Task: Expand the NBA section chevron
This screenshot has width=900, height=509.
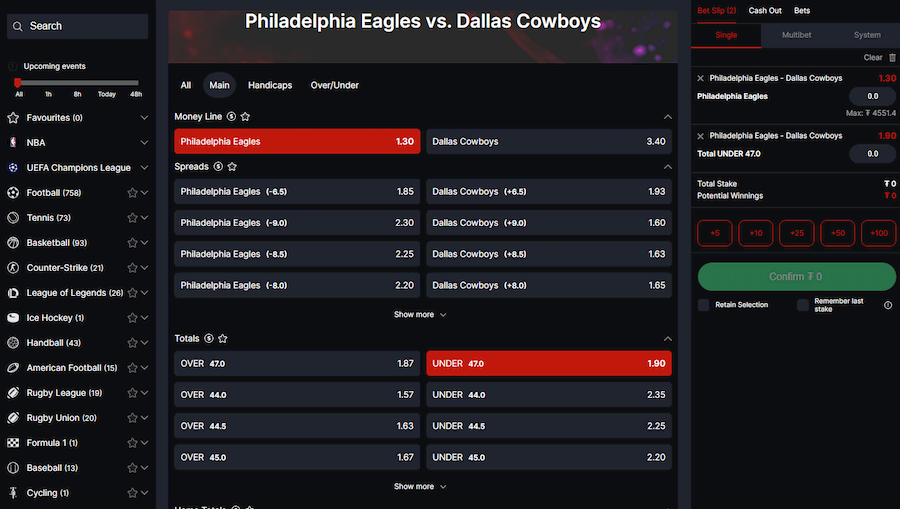Action: pyautogui.click(x=144, y=142)
